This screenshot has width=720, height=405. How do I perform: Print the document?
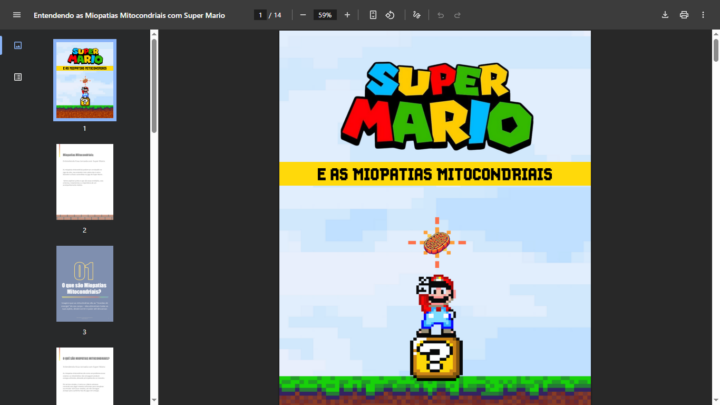(x=684, y=15)
